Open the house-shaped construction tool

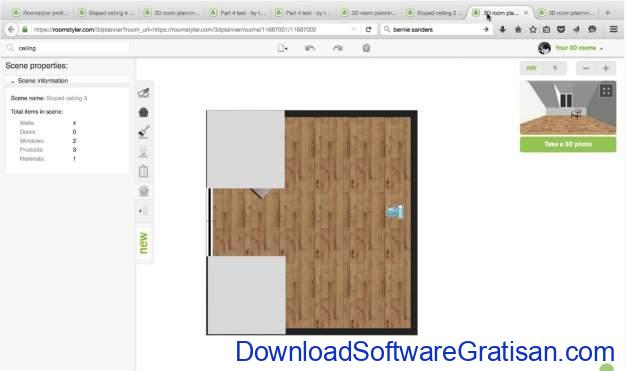[143, 112]
